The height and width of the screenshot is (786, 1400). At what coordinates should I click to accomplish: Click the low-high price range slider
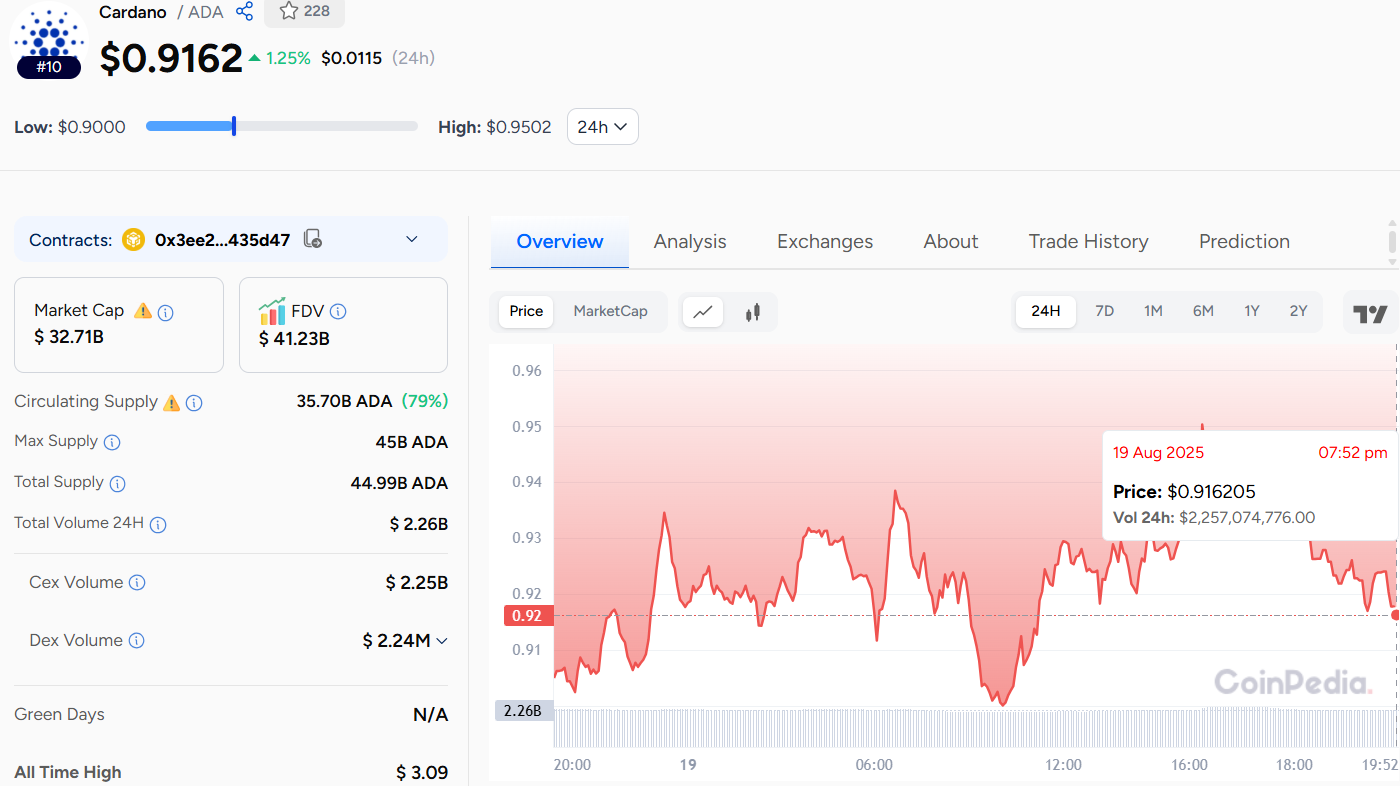[282, 126]
